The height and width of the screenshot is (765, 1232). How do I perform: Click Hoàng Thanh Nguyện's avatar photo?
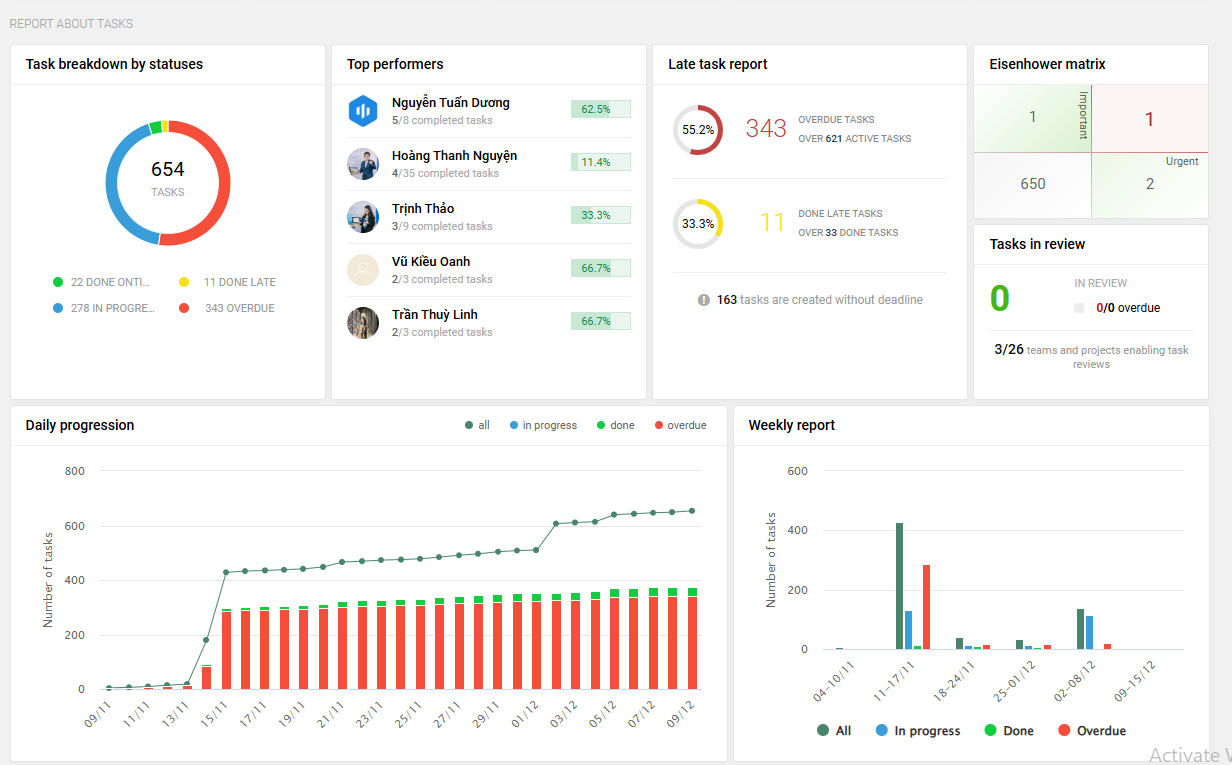click(363, 164)
